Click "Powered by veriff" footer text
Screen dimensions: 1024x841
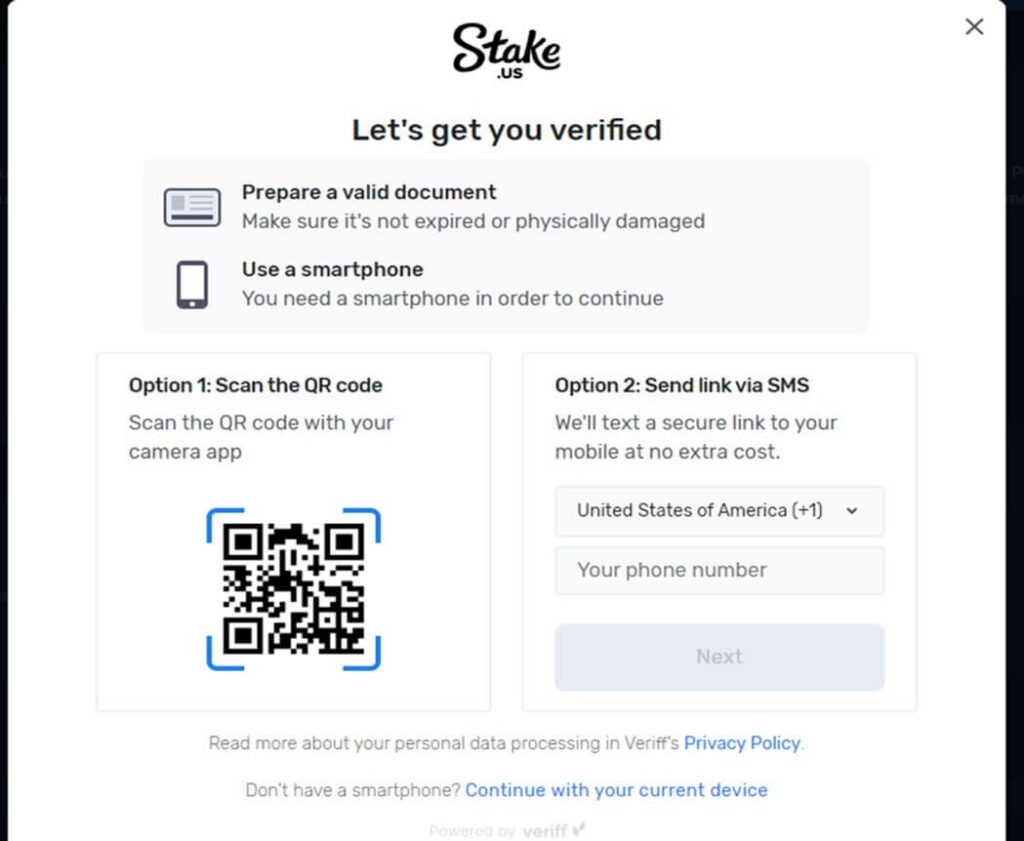pos(507,830)
